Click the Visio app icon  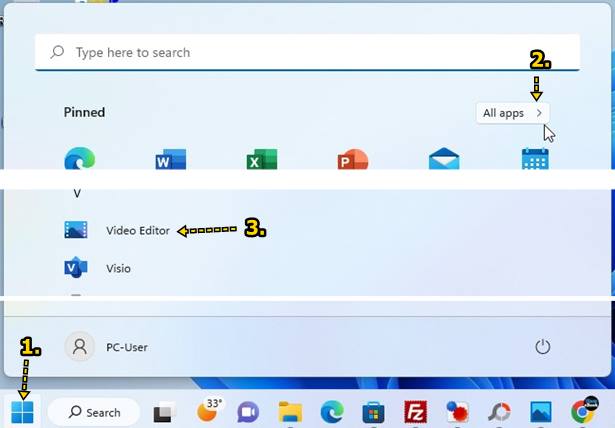click(x=76, y=268)
